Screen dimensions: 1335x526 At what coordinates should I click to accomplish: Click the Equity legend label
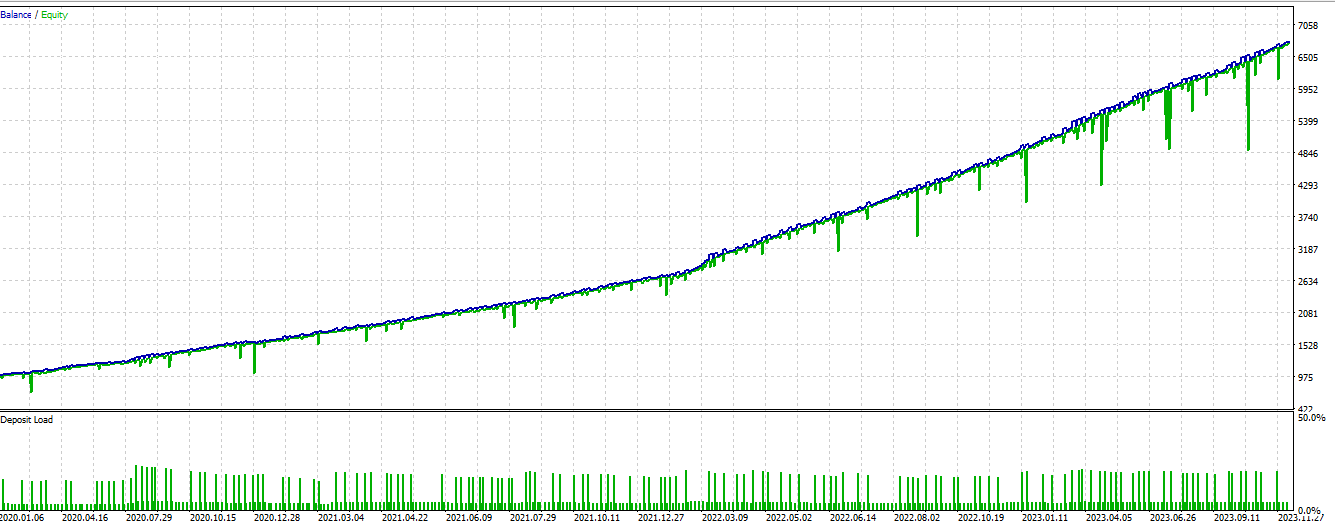[x=57, y=15]
